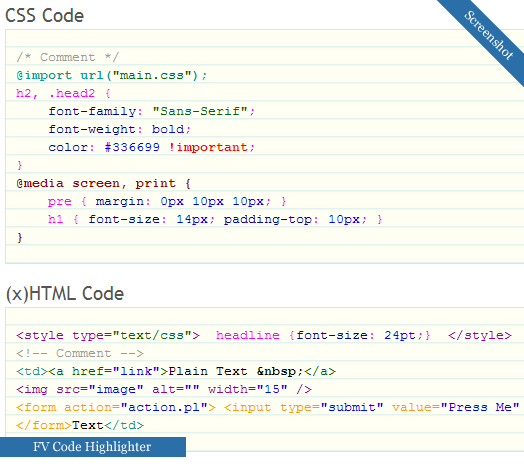Click the '@import url("main.css");' line
Screen dimensions: 524x469
(112, 75)
